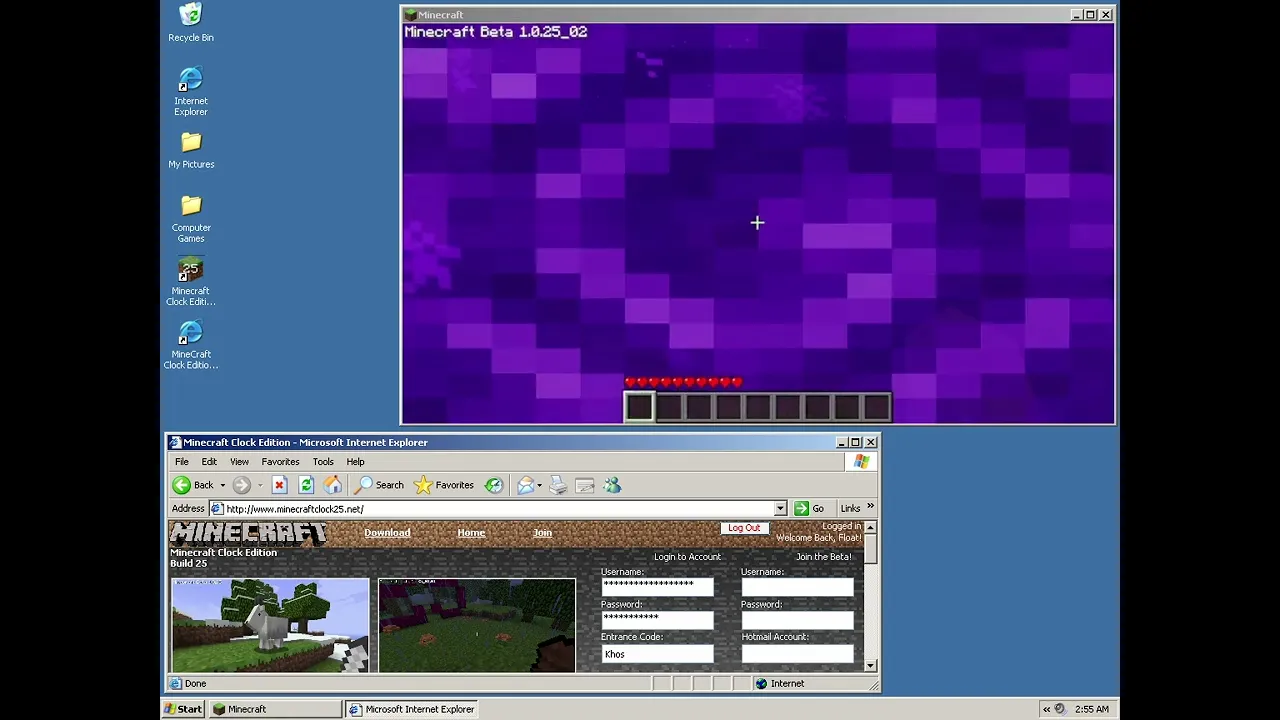This screenshot has height=720, width=1280.
Task: Open the Tools menu
Action: (x=322, y=462)
